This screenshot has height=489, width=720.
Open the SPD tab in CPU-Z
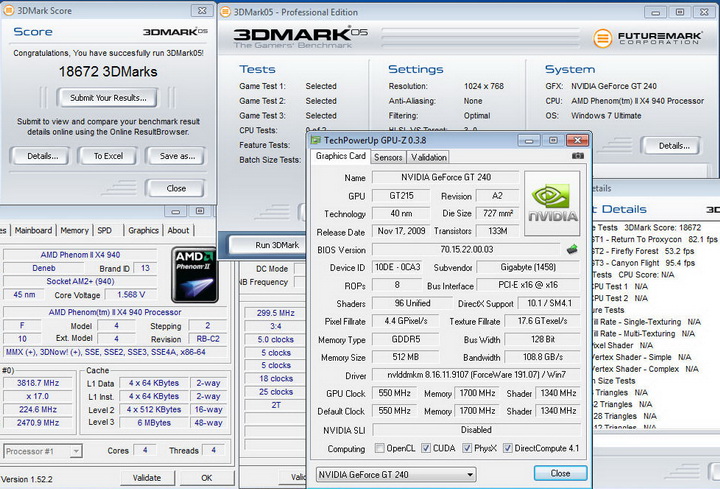(105, 230)
